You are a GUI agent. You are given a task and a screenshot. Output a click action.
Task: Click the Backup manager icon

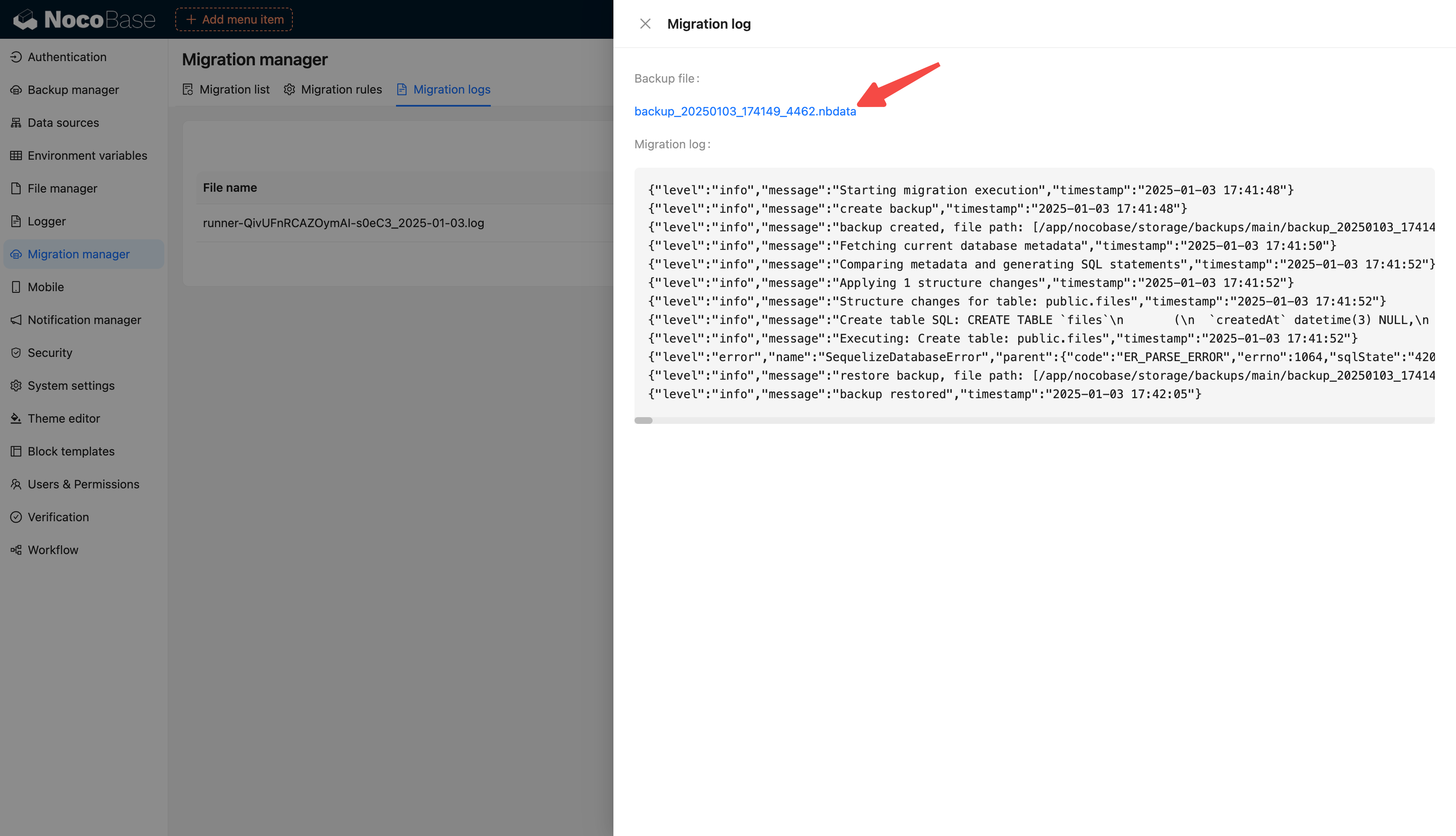tap(16, 90)
